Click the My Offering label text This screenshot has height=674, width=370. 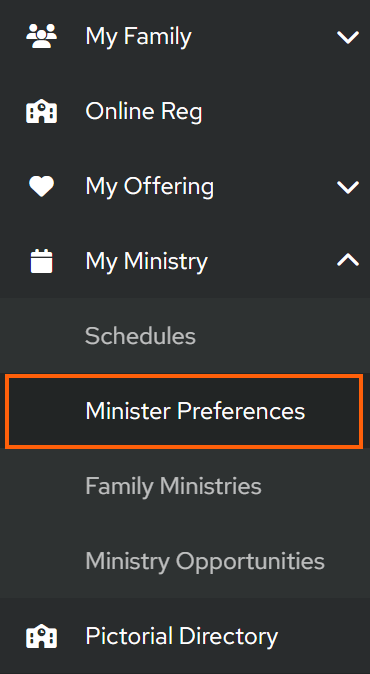pyautogui.click(x=150, y=187)
